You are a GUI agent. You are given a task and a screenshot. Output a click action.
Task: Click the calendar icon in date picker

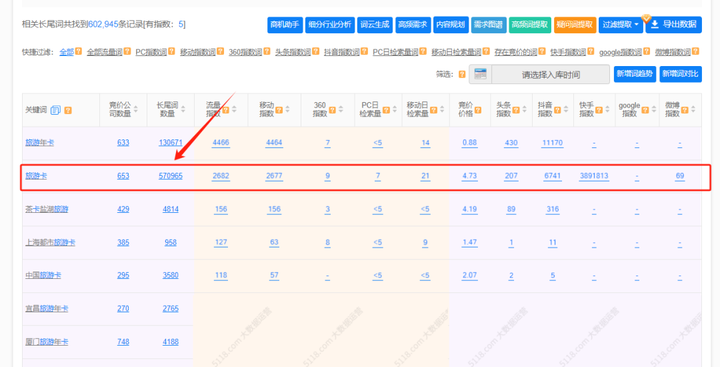(480, 74)
